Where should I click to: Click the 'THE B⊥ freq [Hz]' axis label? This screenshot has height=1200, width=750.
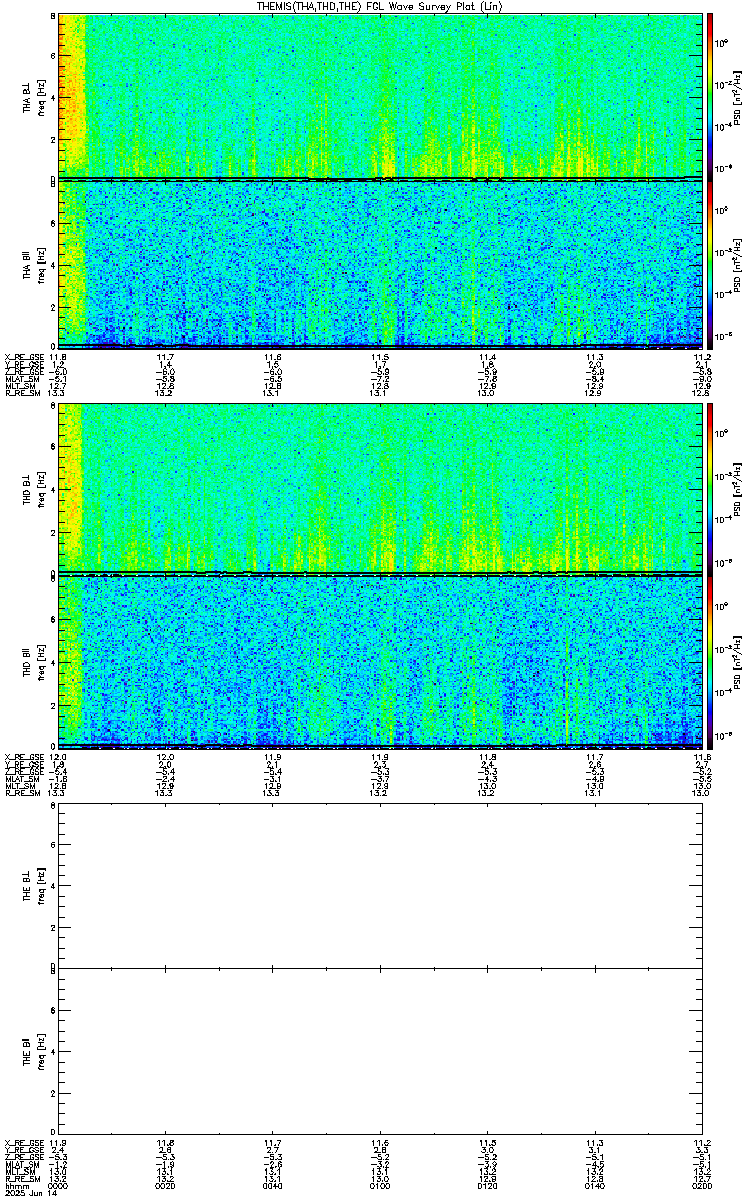(33, 885)
